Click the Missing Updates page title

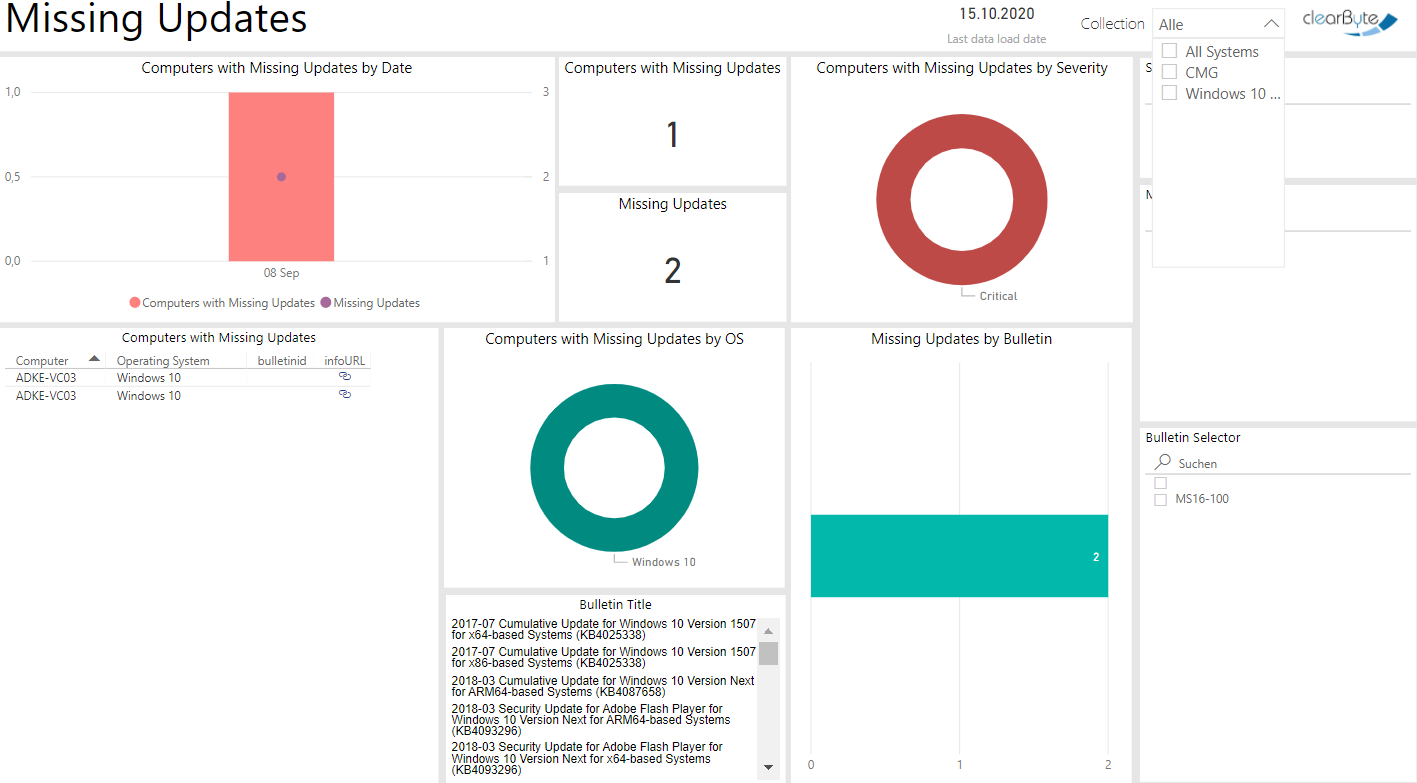click(157, 18)
